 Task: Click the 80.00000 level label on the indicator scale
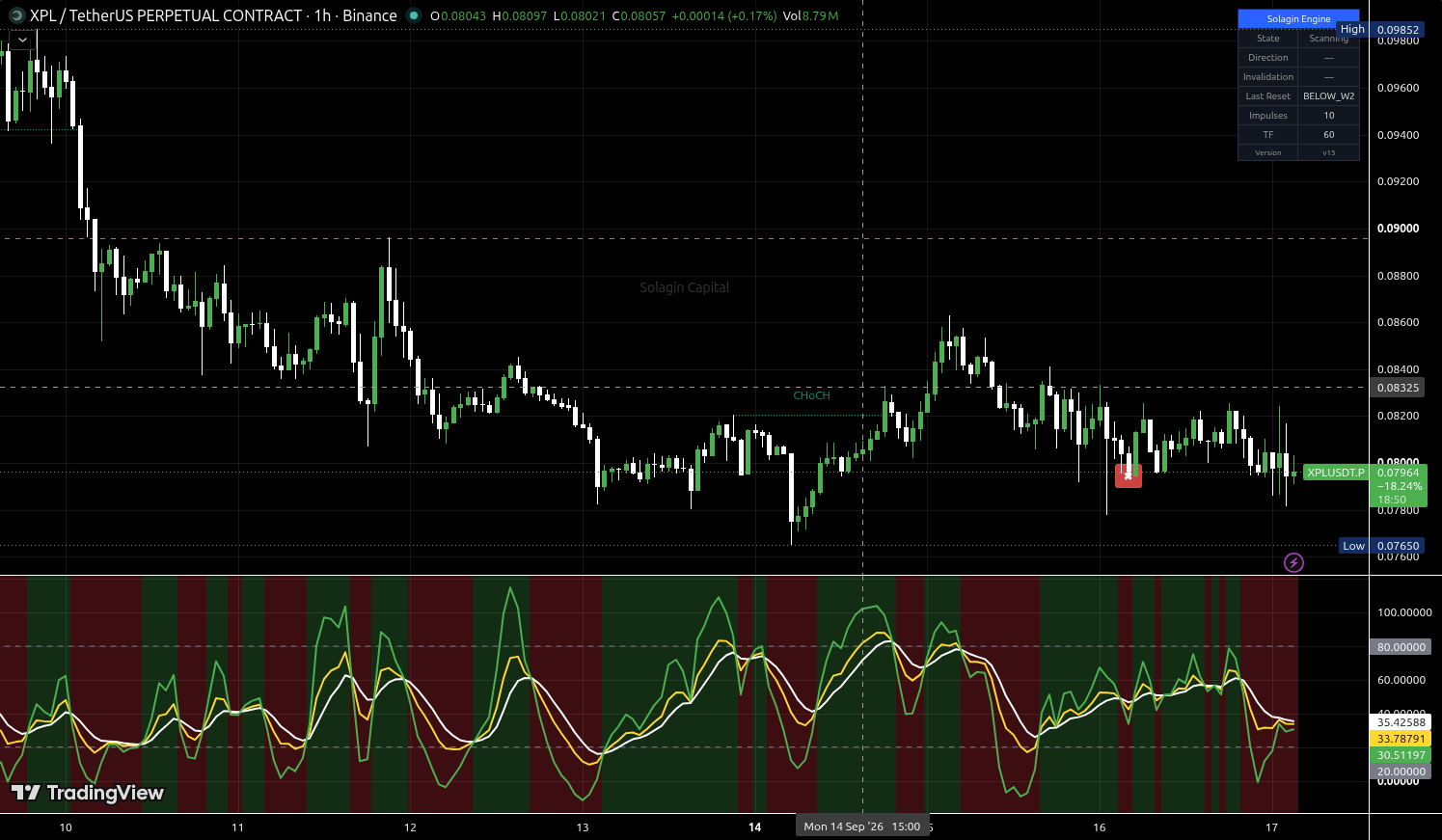tap(1401, 647)
